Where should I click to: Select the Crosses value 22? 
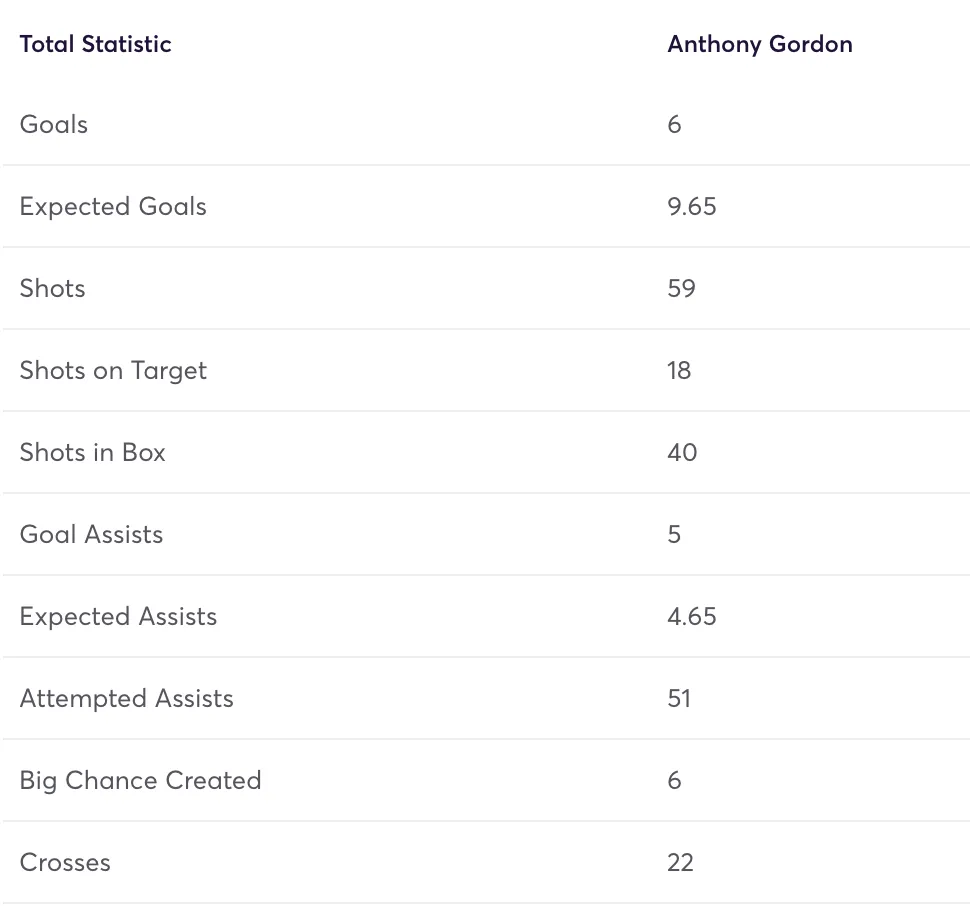[x=680, y=863]
